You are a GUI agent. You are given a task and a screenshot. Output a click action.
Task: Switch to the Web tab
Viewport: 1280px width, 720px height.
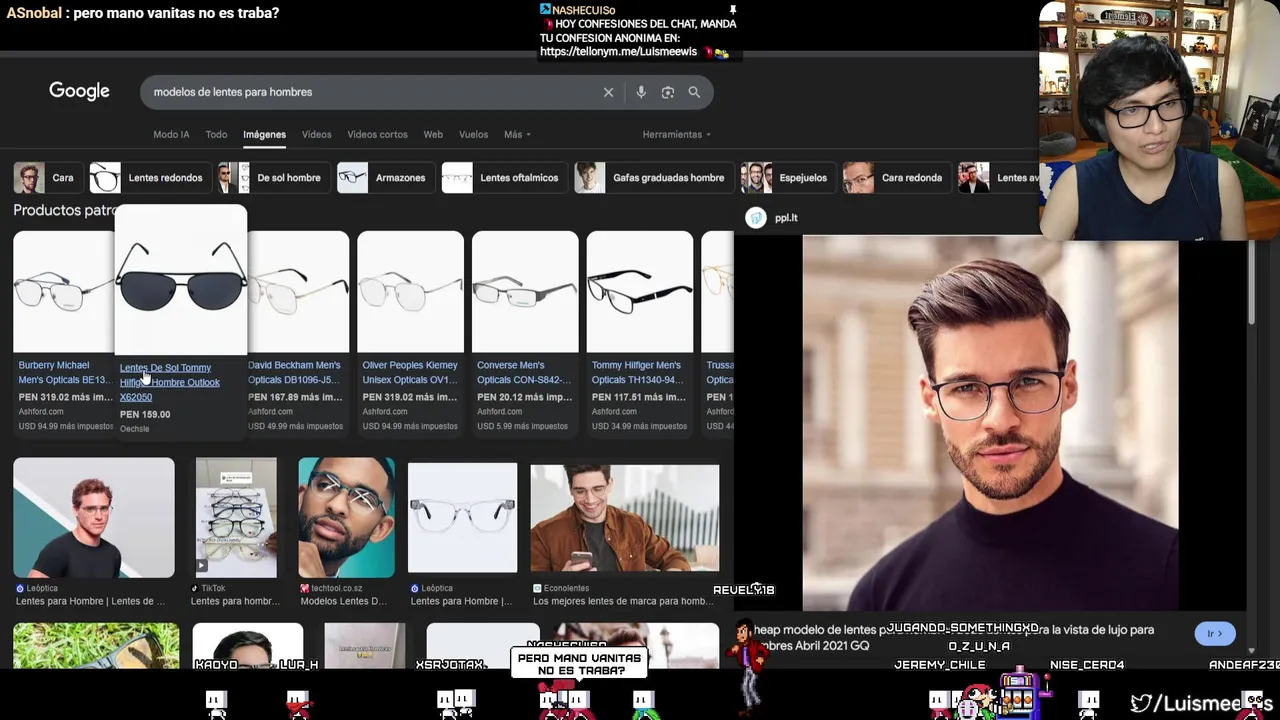(x=433, y=134)
